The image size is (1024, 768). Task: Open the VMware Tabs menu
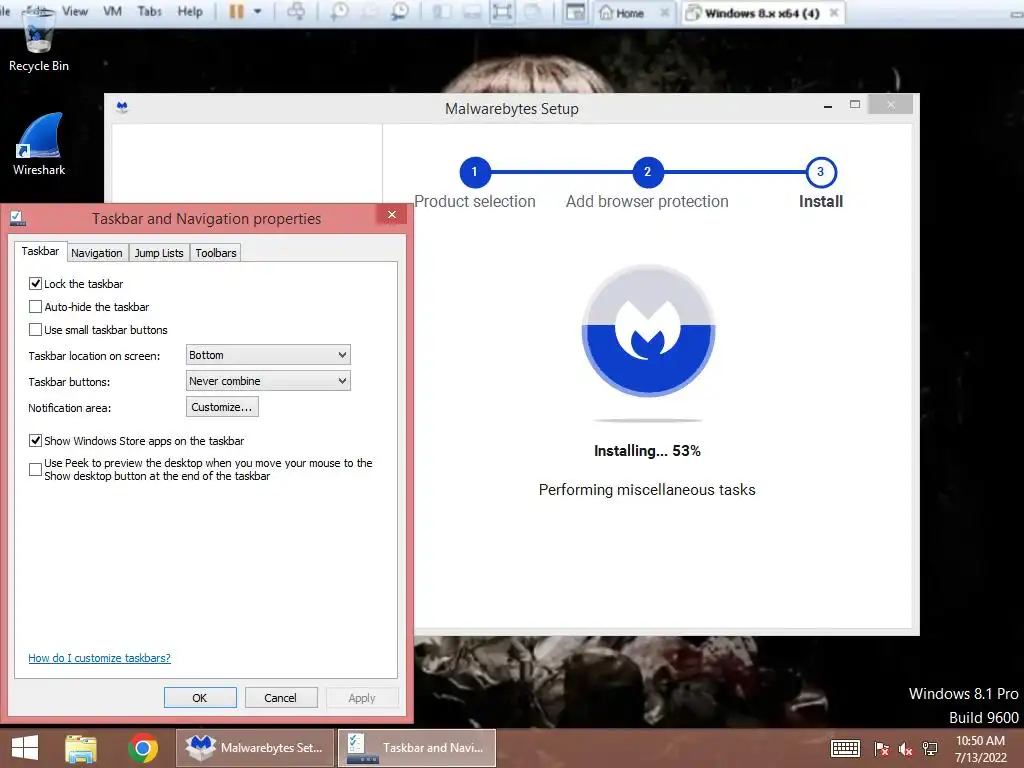pyautogui.click(x=150, y=11)
